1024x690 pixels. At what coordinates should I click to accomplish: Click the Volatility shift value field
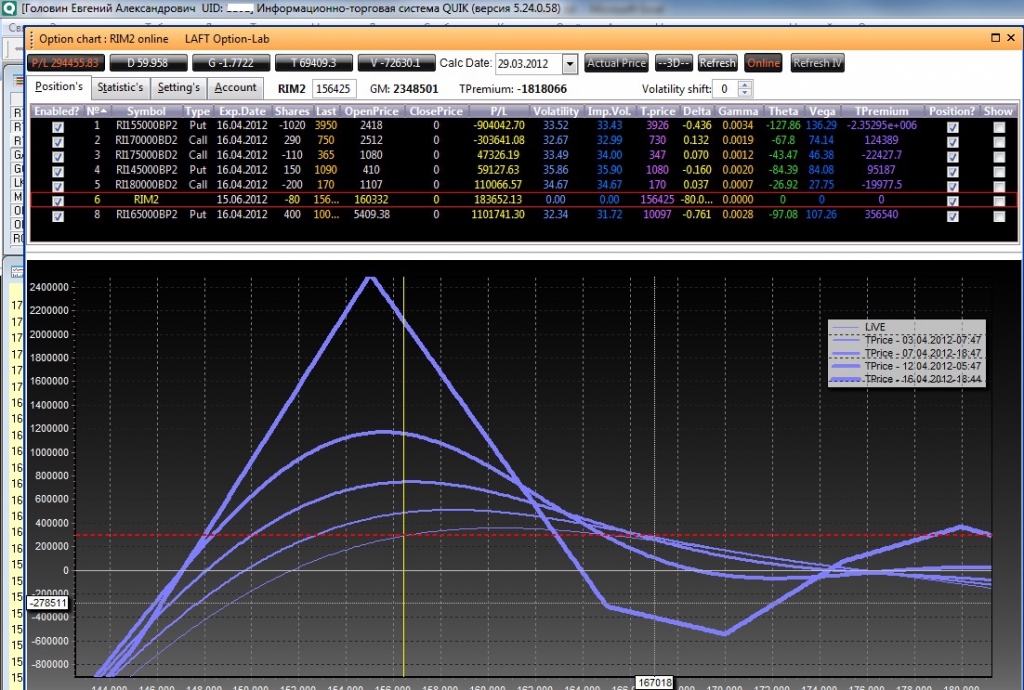click(x=726, y=89)
